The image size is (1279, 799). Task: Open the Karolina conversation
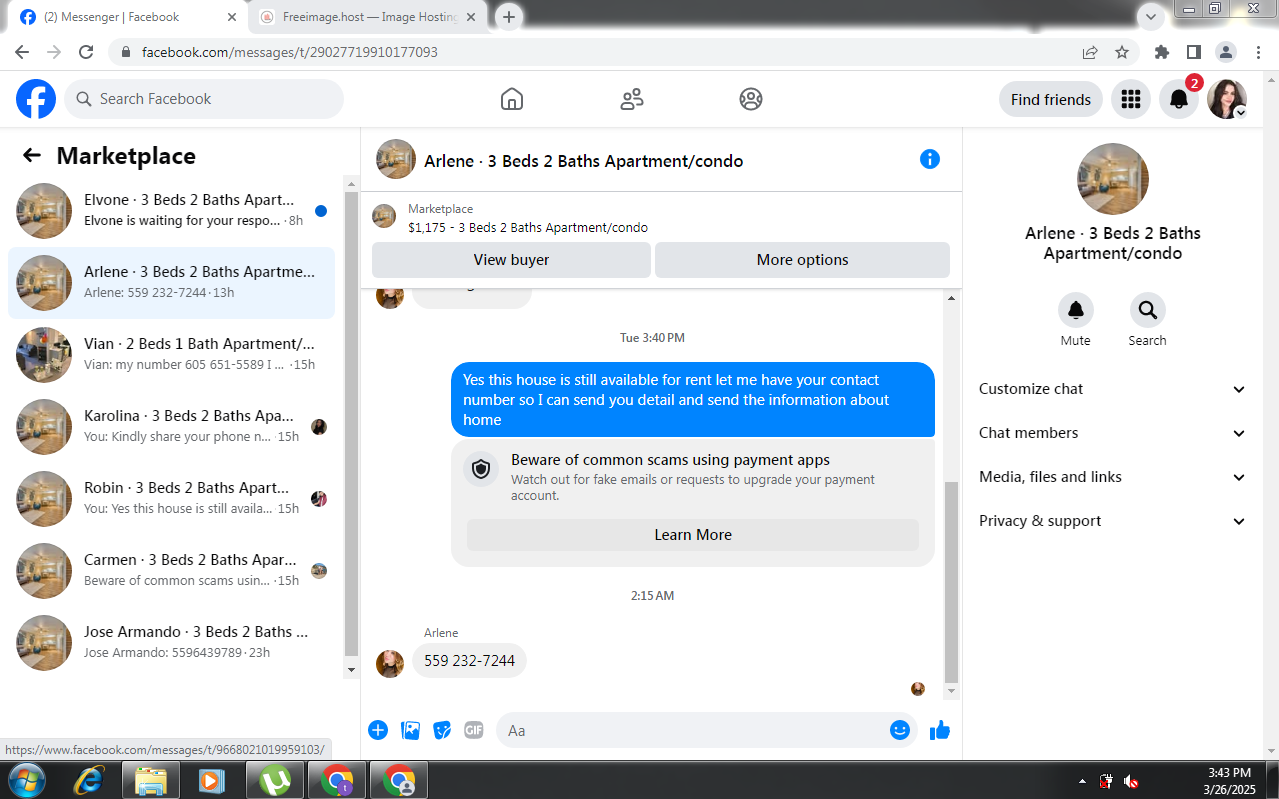click(172, 427)
